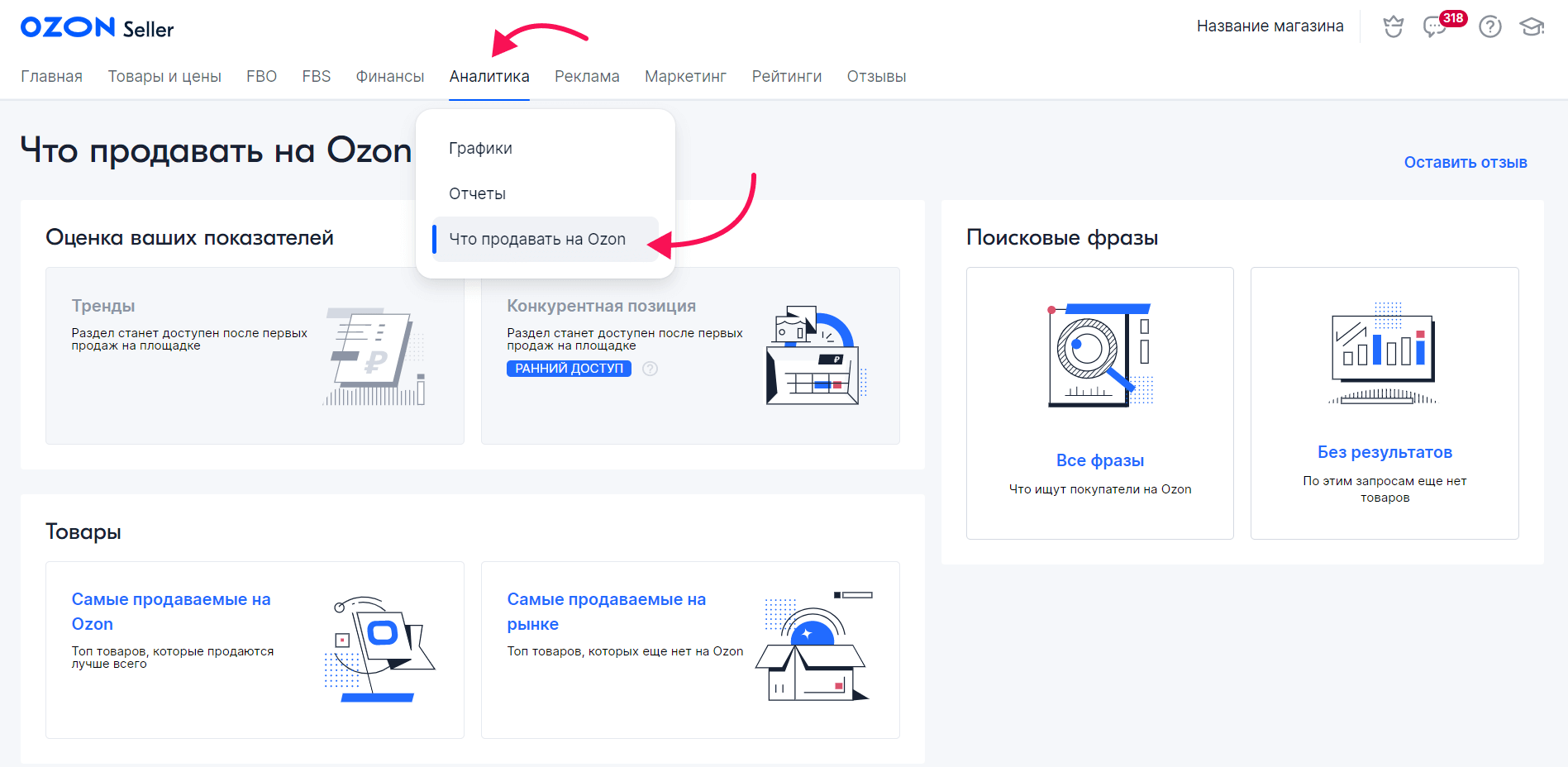
Task: Open Самые продаваемые на Ozon link
Action: click(171, 612)
